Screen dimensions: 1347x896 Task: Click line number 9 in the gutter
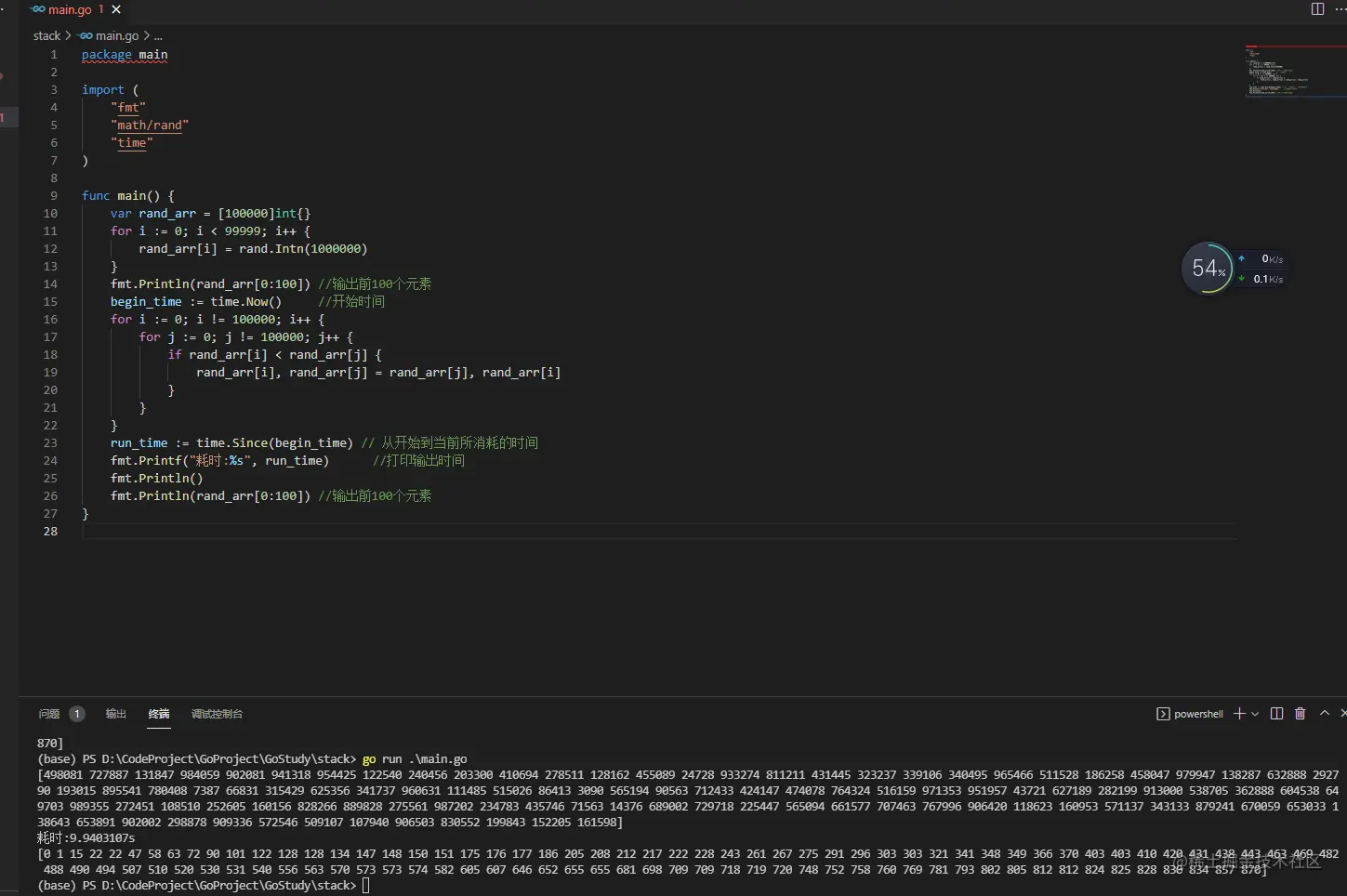pyautogui.click(x=54, y=196)
